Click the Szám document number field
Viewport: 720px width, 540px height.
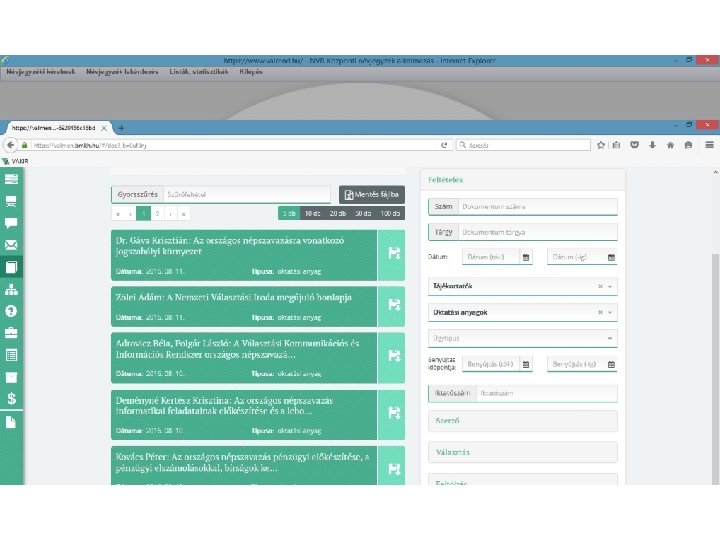coord(538,207)
